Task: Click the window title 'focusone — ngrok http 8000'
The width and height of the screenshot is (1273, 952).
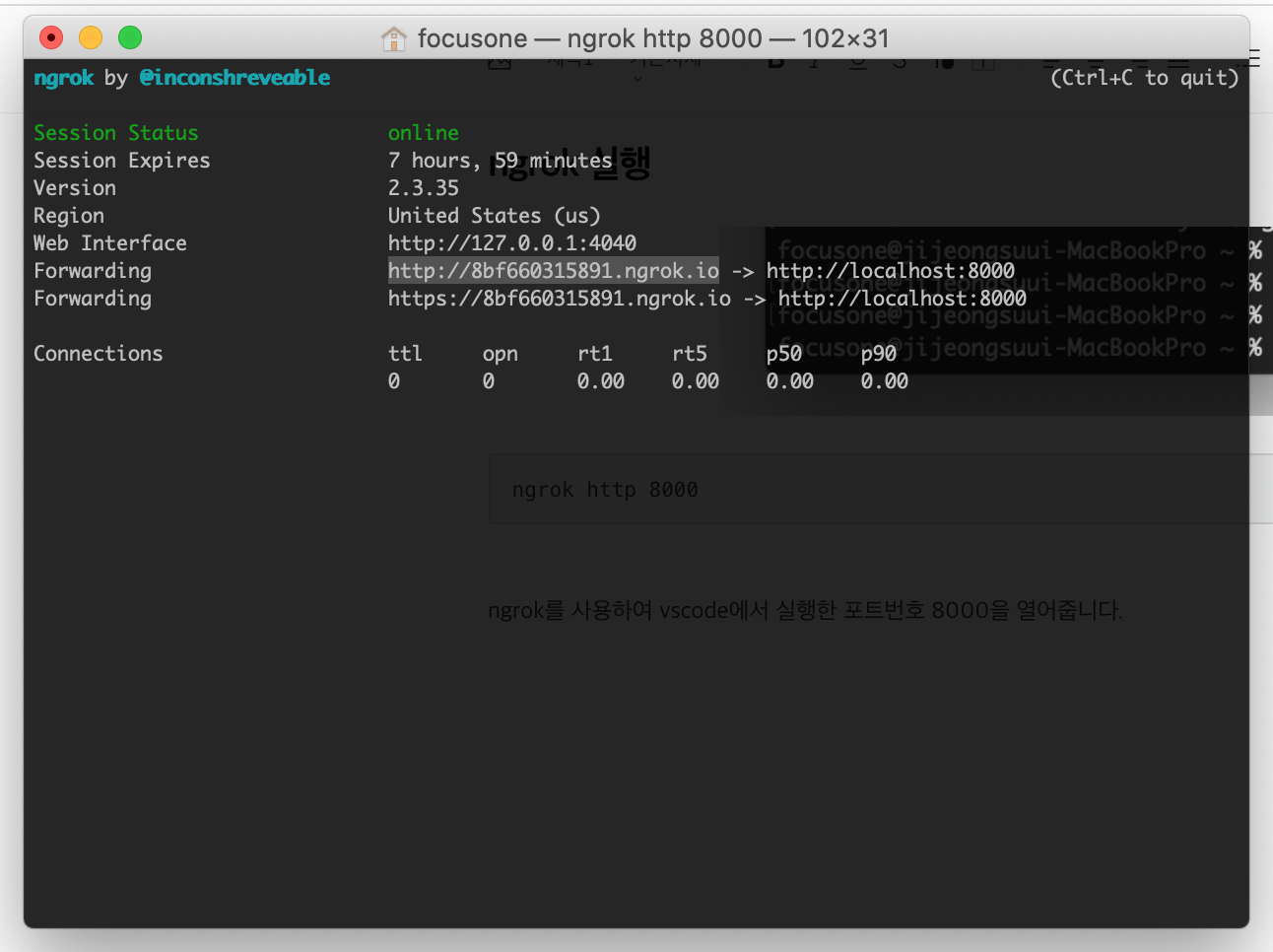Action: pos(590,38)
